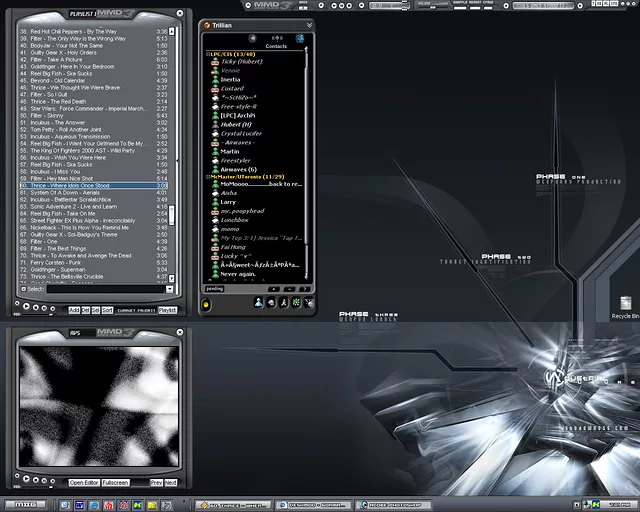Click the Internet Explorer quick launch icon
The width and height of the screenshot is (640, 512).
pos(94,505)
